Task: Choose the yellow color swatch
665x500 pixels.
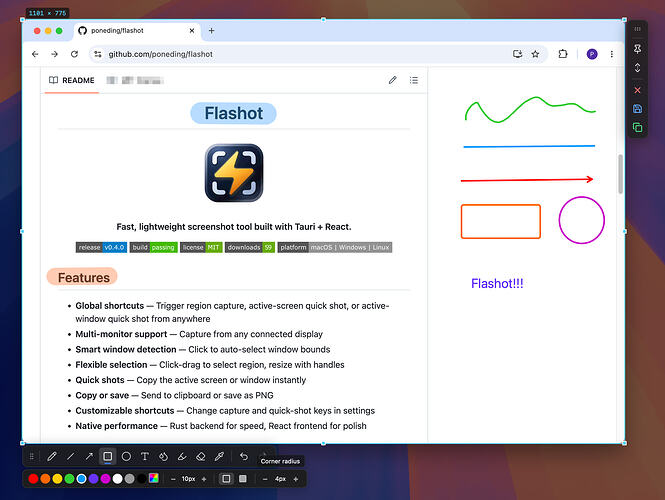Action: 57,479
